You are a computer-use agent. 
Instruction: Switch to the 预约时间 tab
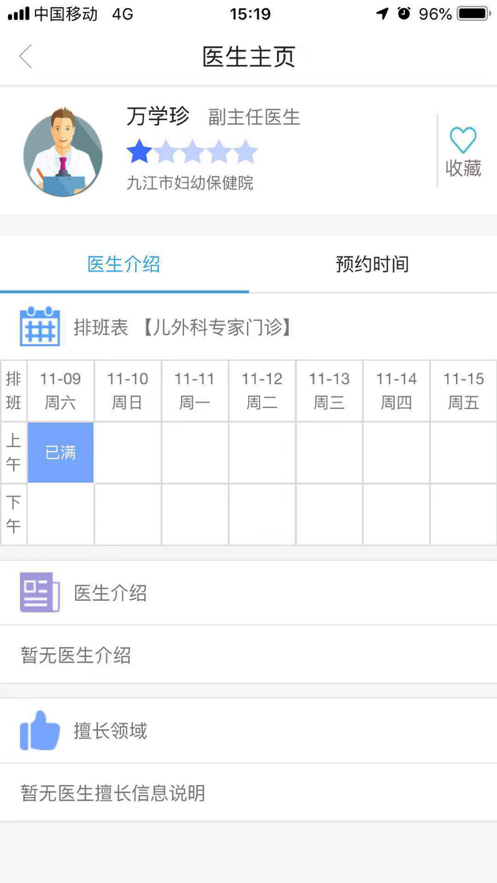pos(373,264)
